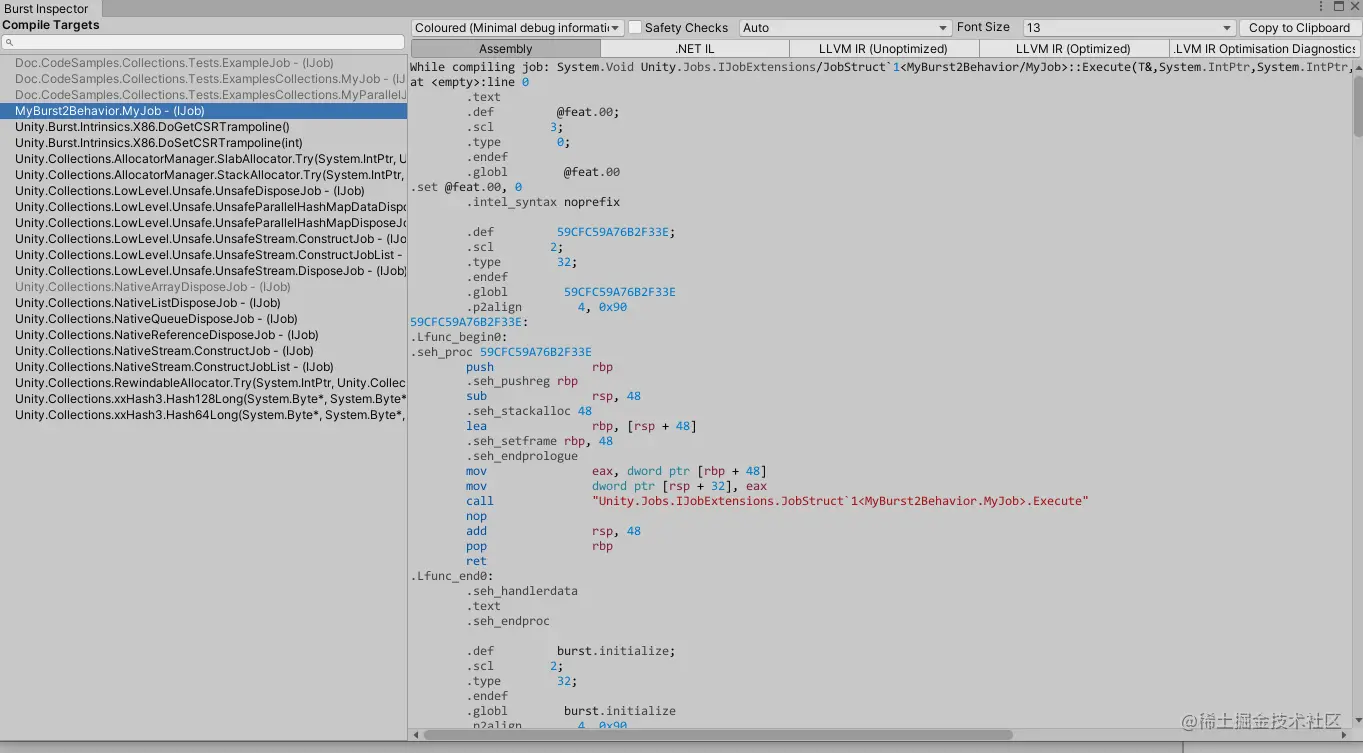Click the 'ret' instruction
1363x753 pixels.
476,561
